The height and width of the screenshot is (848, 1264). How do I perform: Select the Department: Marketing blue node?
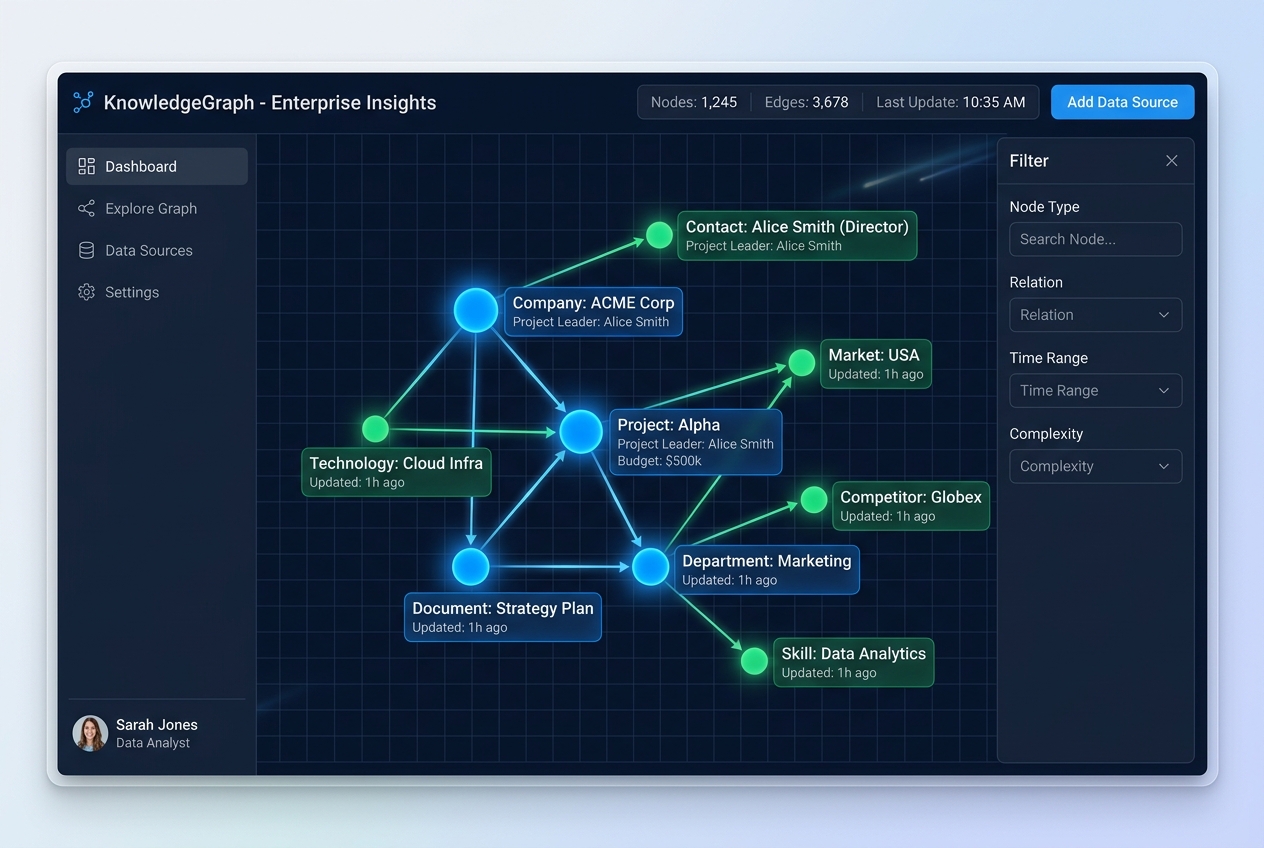650,567
